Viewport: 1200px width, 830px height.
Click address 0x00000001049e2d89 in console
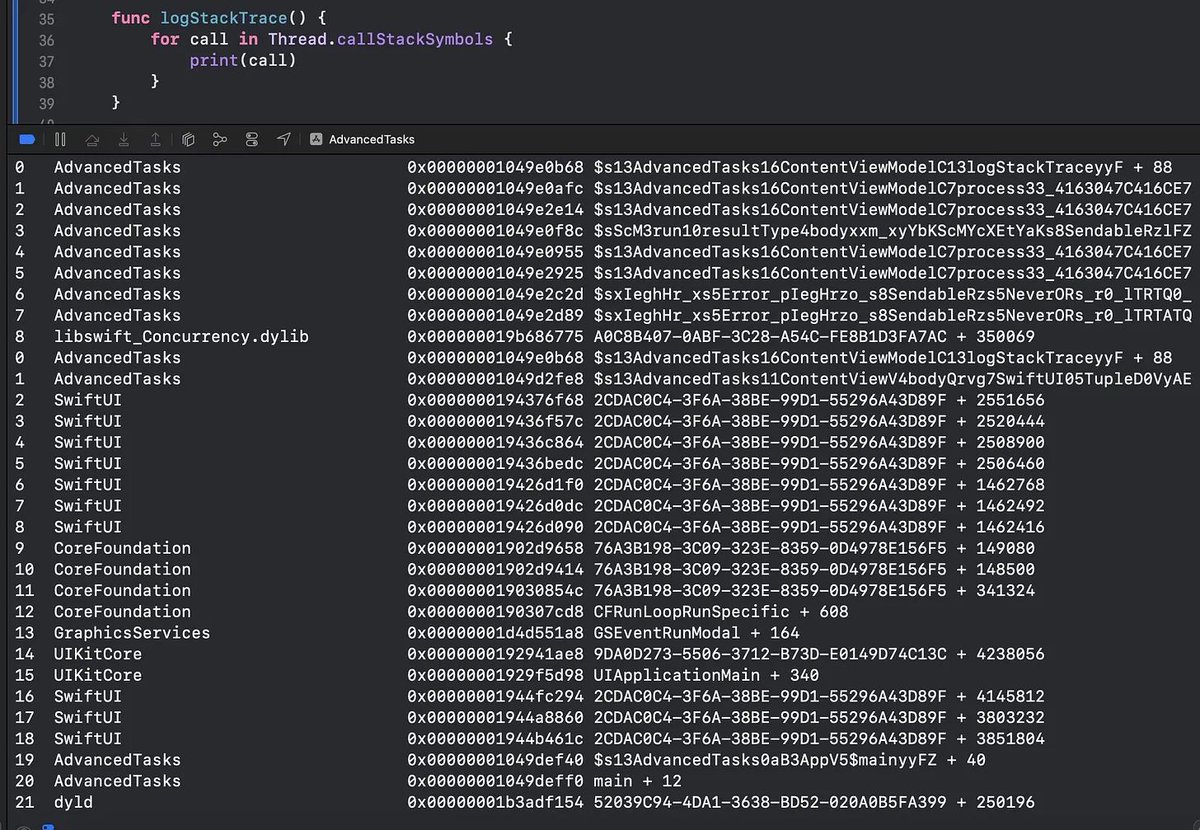coord(496,316)
